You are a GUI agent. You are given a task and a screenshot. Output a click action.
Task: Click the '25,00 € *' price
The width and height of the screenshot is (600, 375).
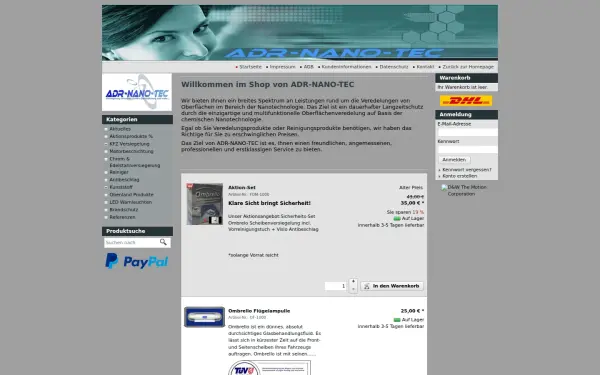(x=412, y=311)
